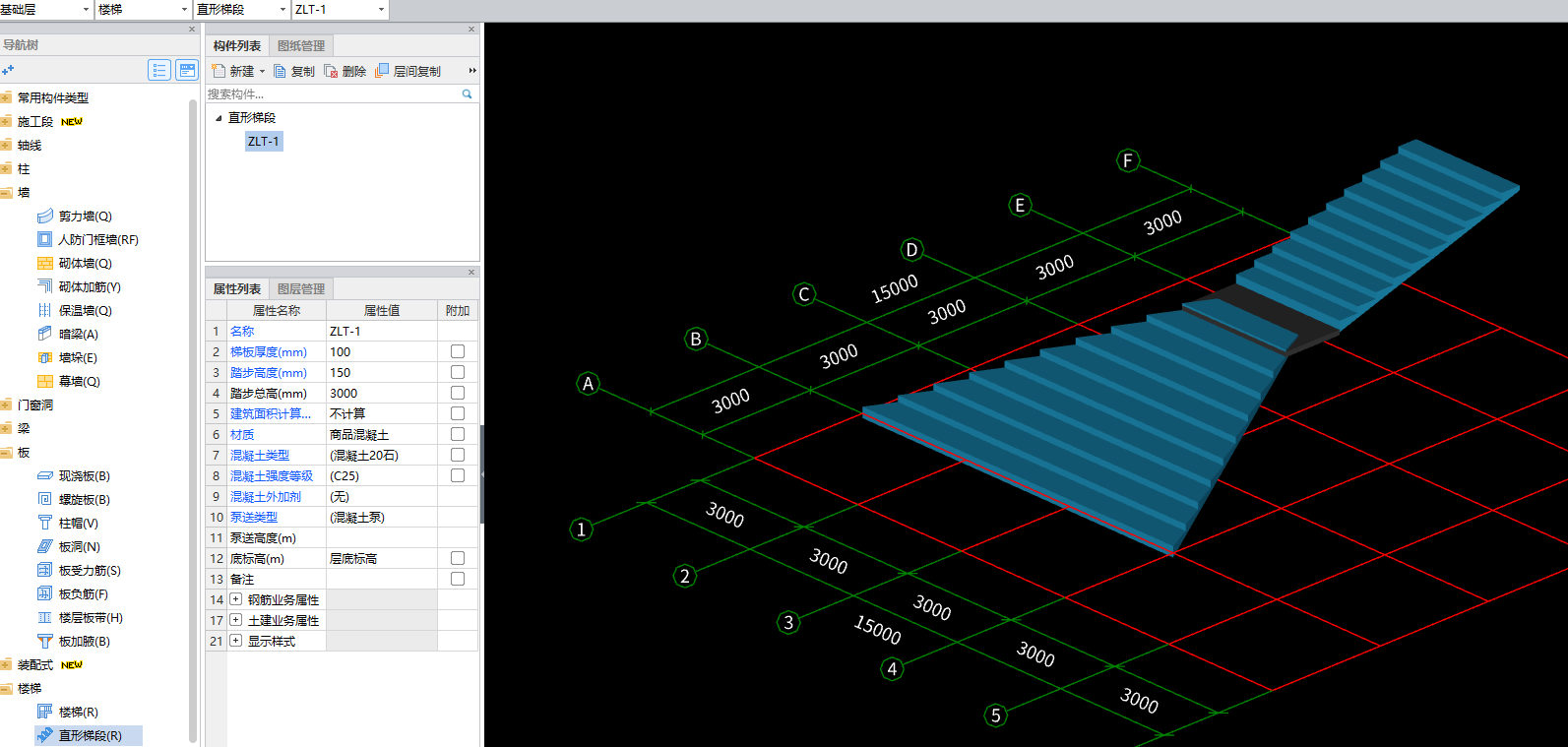Select the 螺旋板(B) spiral slab icon

coord(44,499)
